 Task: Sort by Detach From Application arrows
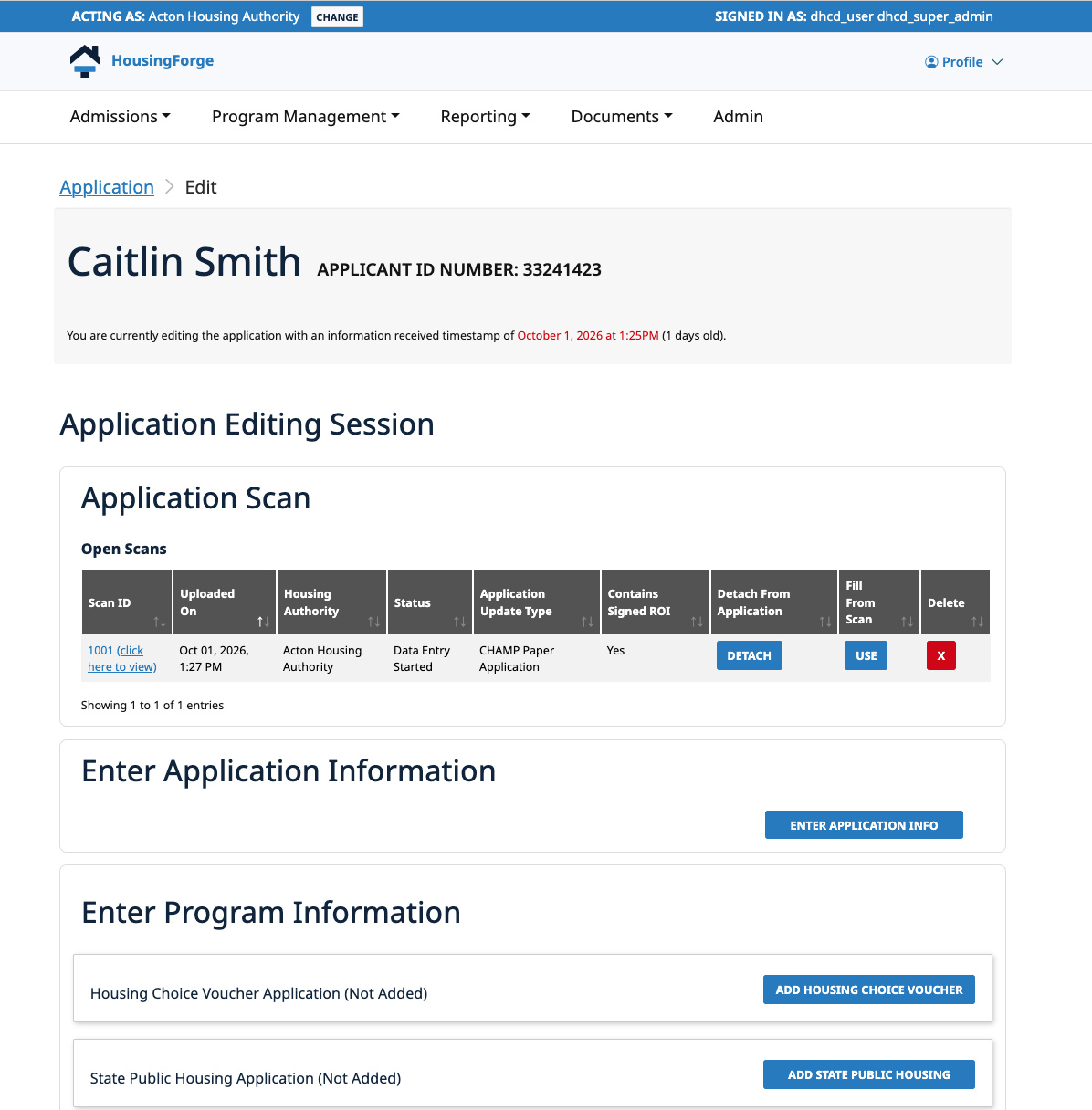pyautogui.click(x=825, y=622)
